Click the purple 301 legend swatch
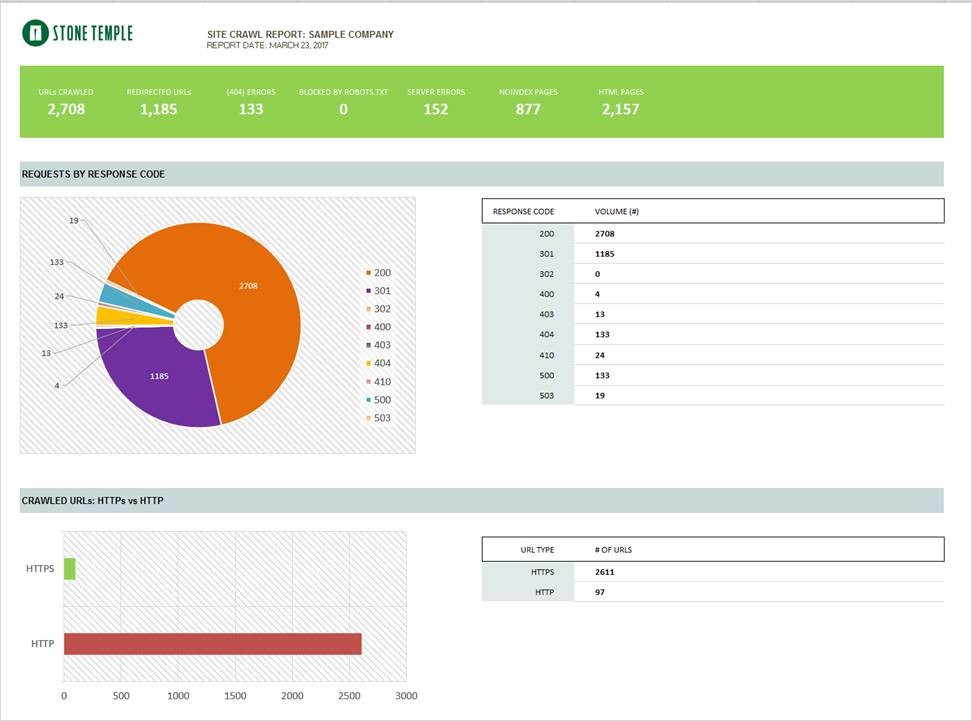The image size is (972, 721). tap(368, 291)
